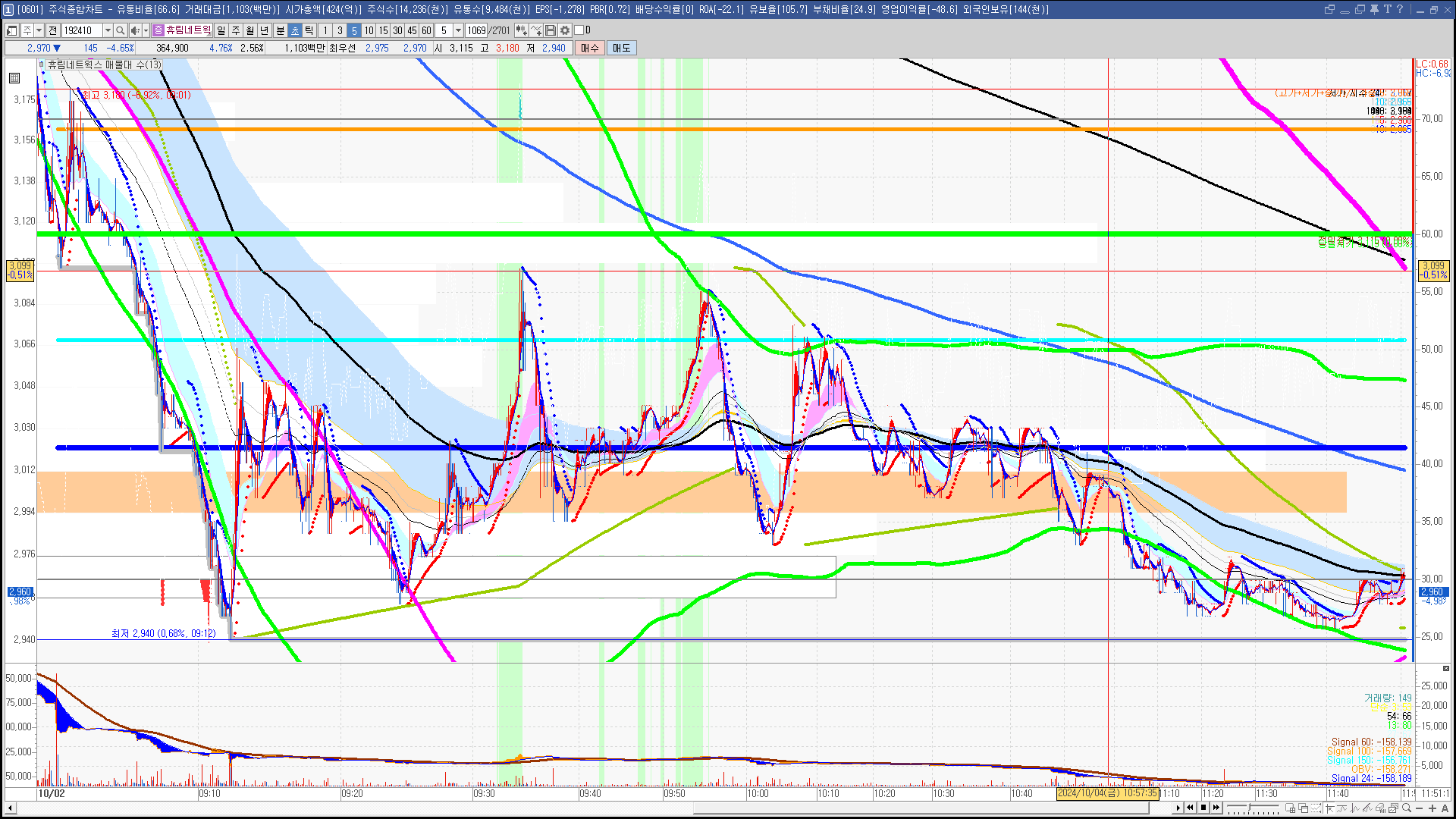The width and height of the screenshot is (1456, 819).
Task: Toggle the D checkbox in toolbar
Action: (579, 30)
